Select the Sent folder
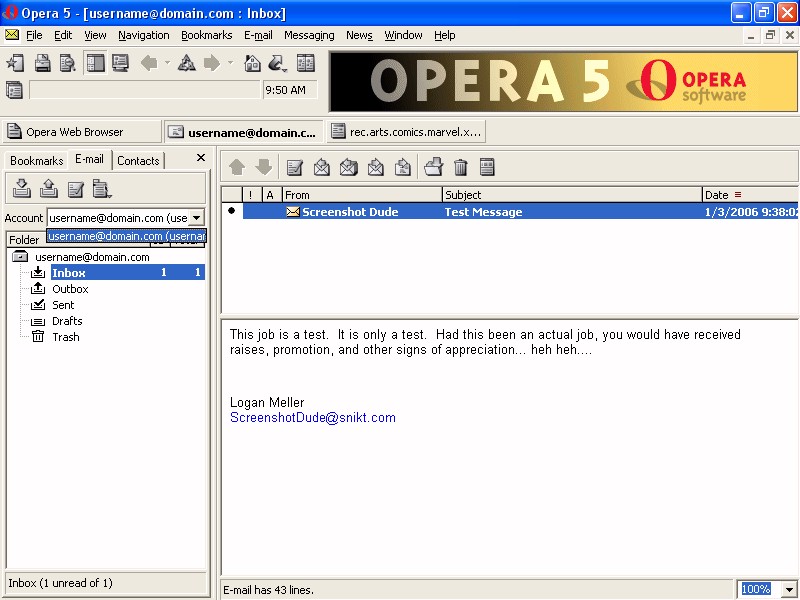The image size is (800, 600). point(63,305)
